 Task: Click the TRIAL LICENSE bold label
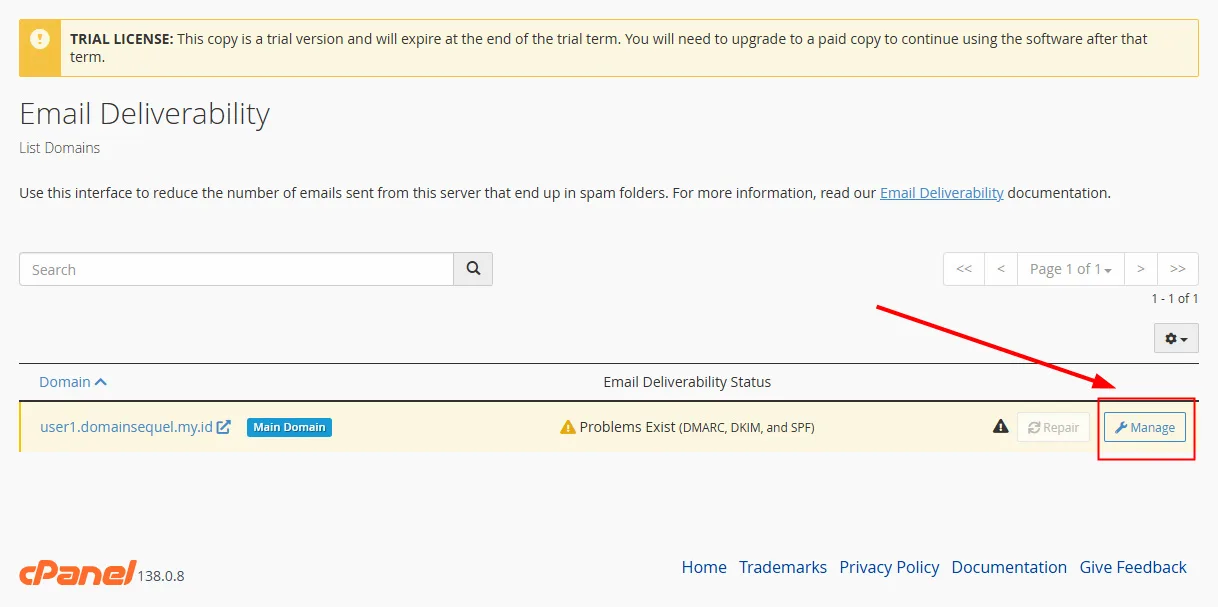(x=121, y=39)
